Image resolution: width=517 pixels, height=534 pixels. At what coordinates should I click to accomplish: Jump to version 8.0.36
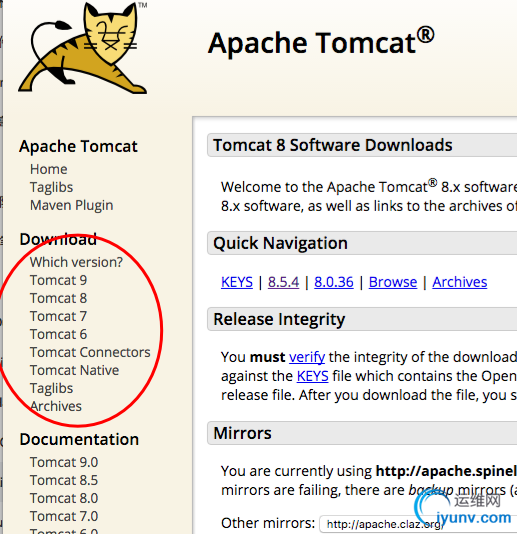tap(334, 282)
